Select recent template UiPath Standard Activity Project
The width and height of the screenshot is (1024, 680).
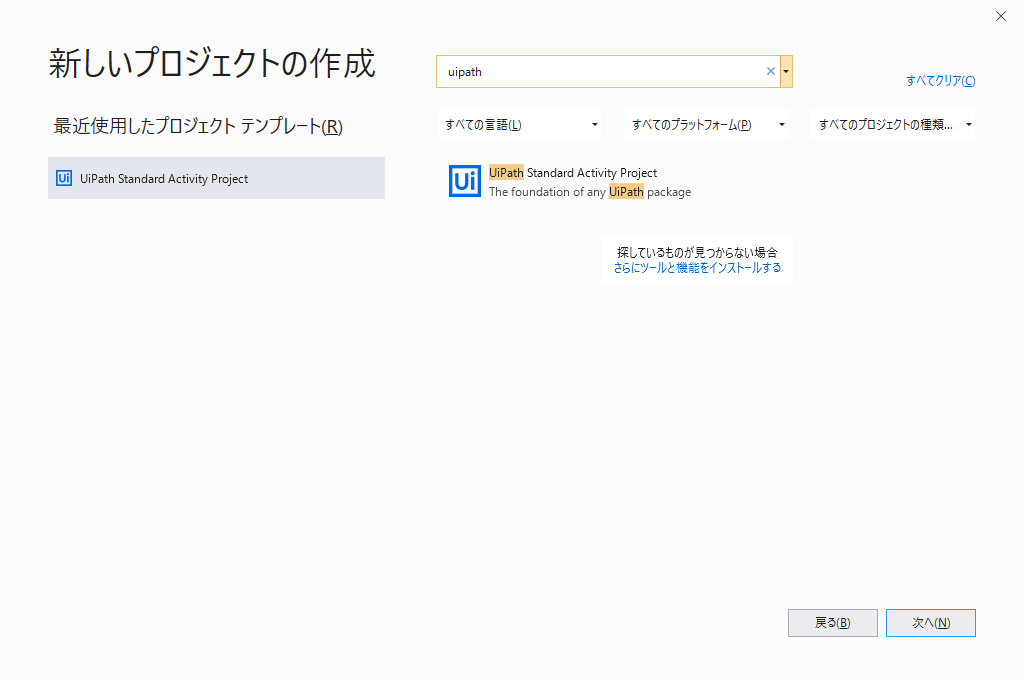[x=216, y=178]
